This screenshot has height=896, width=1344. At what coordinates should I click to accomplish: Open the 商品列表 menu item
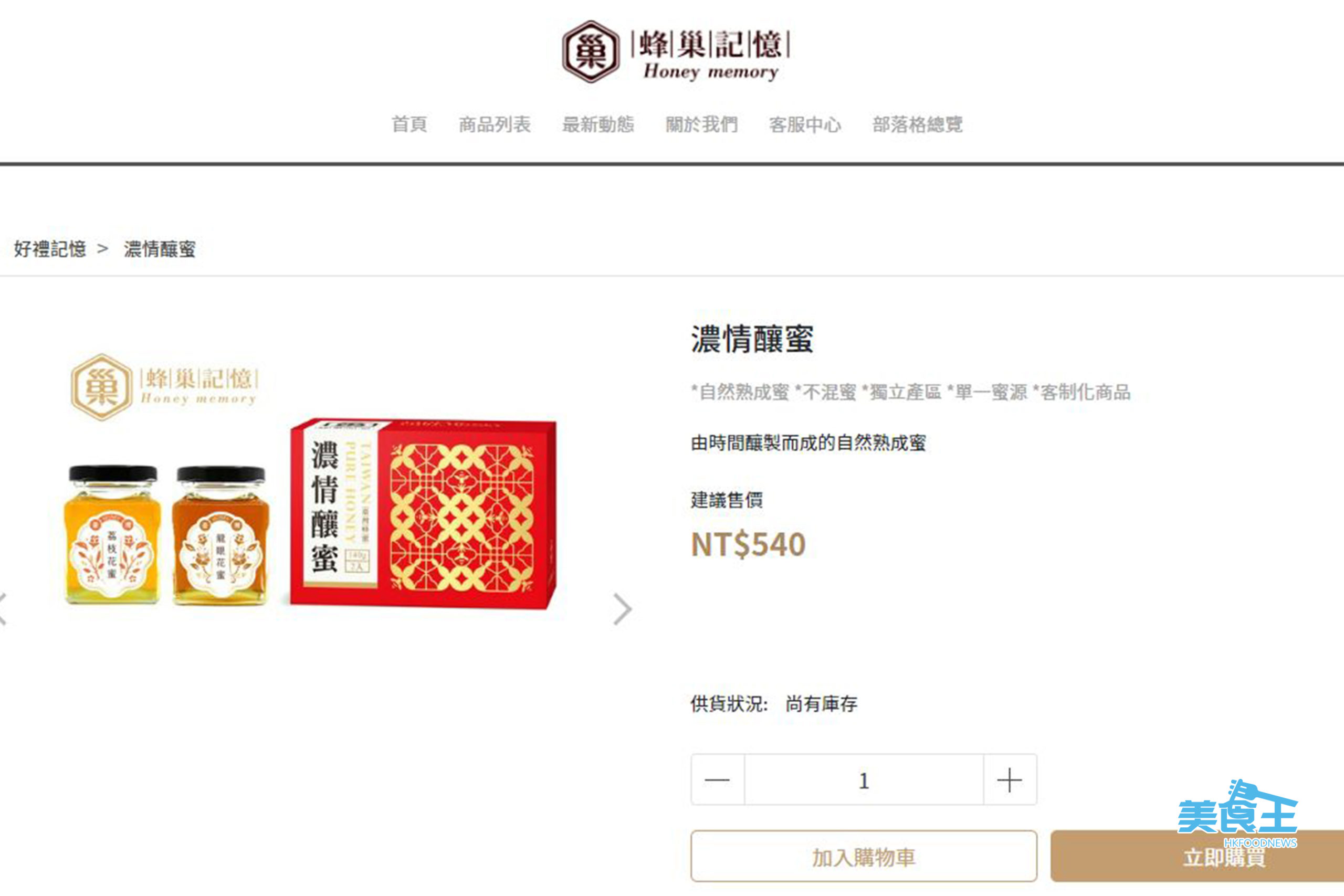(x=495, y=124)
